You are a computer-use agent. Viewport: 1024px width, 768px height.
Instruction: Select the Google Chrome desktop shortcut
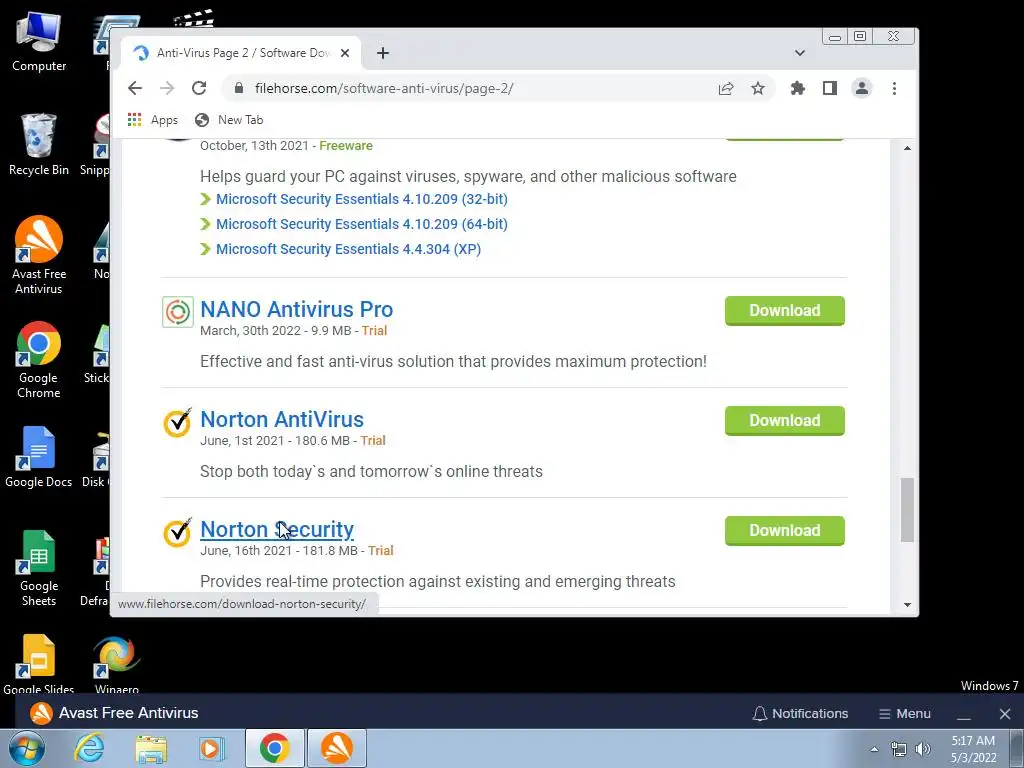(39, 360)
